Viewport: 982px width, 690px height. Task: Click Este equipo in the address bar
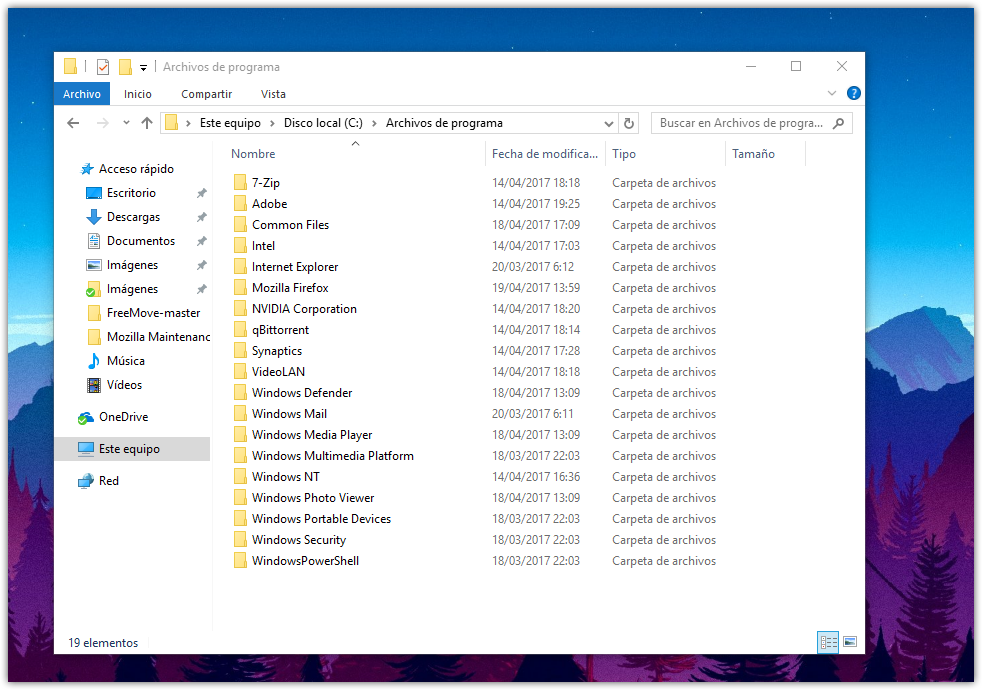[x=230, y=123]
